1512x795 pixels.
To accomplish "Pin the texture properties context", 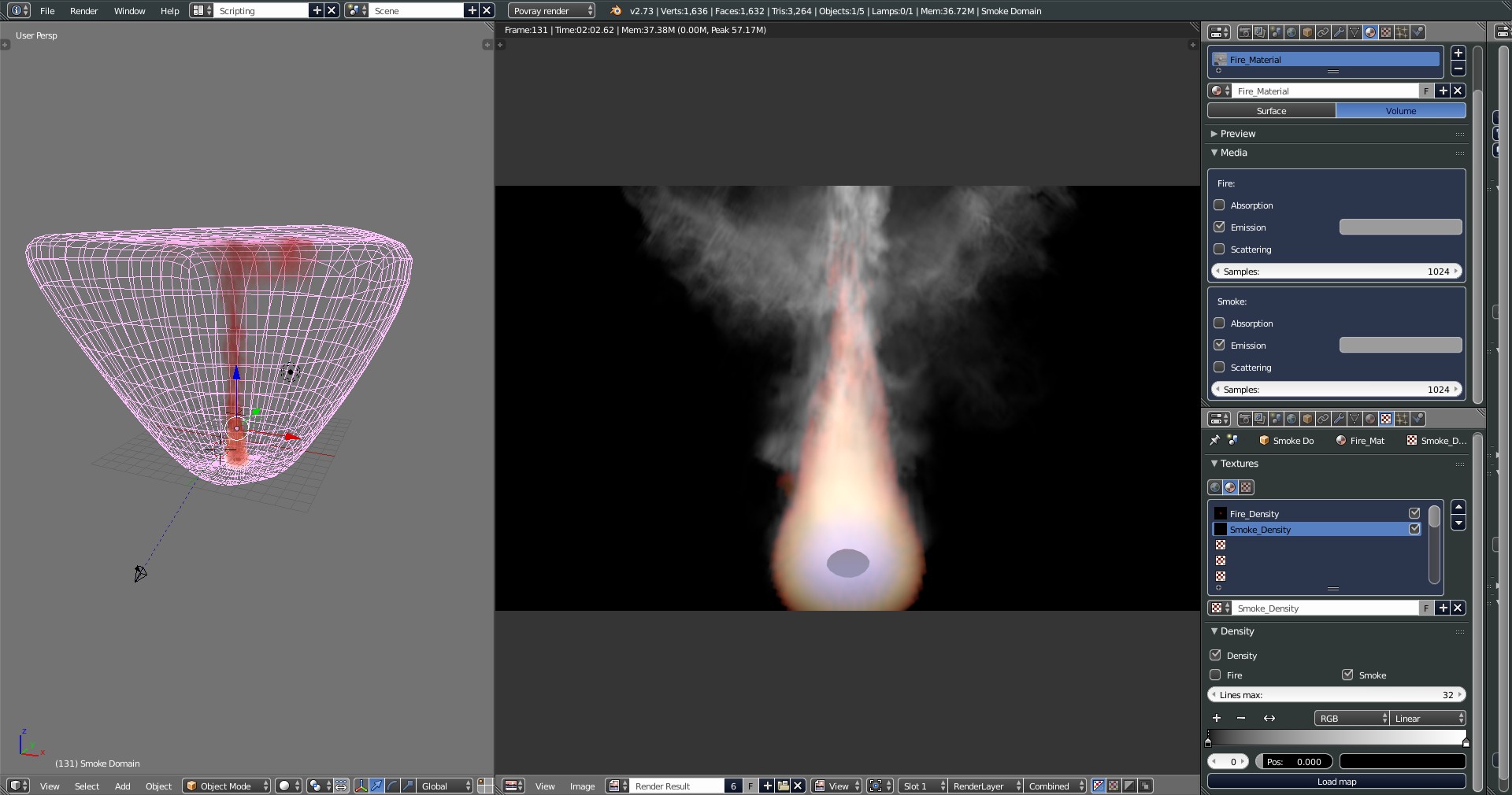I will [x=1214, y=441].
